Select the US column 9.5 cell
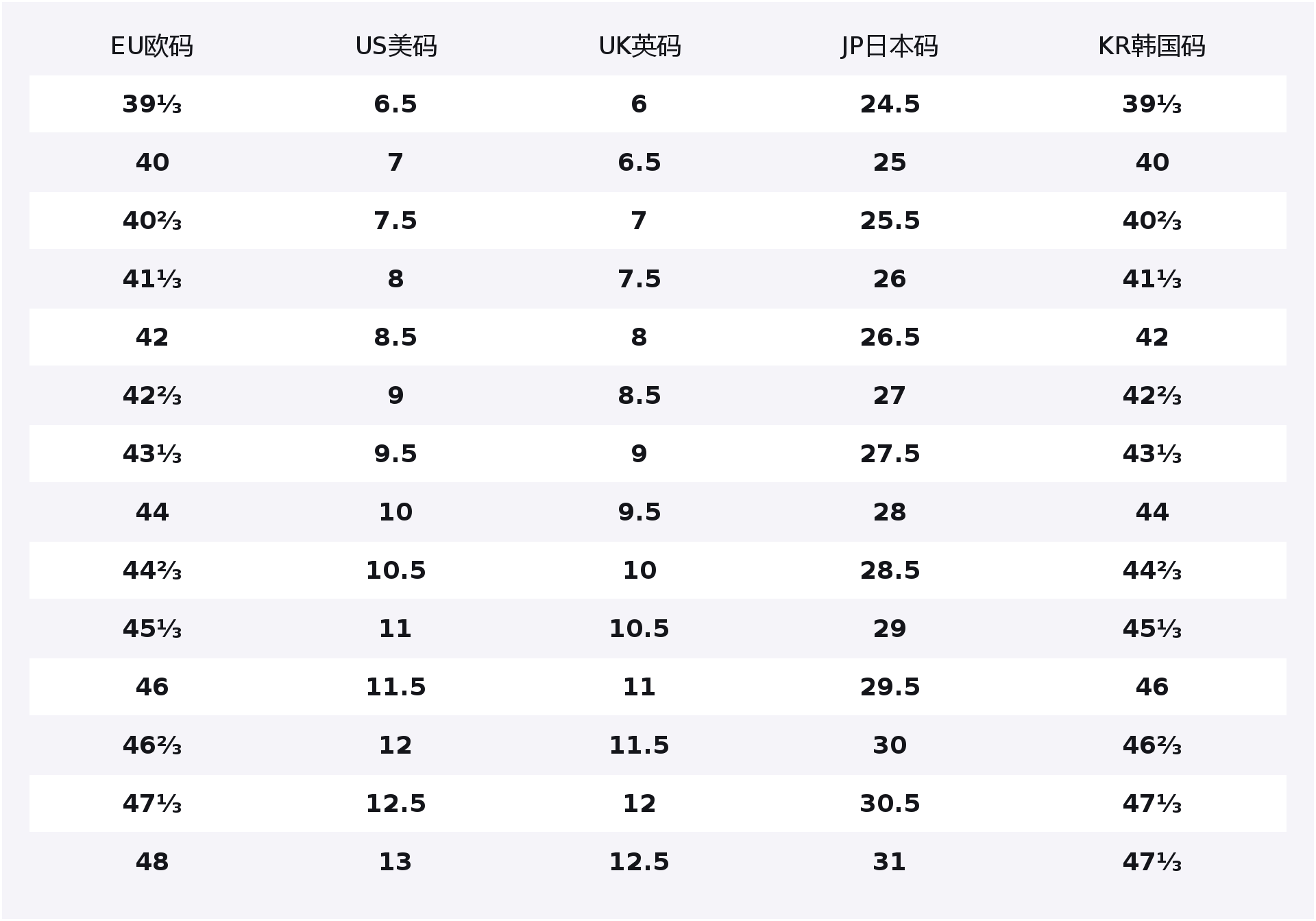 click(x=395, y=454)
